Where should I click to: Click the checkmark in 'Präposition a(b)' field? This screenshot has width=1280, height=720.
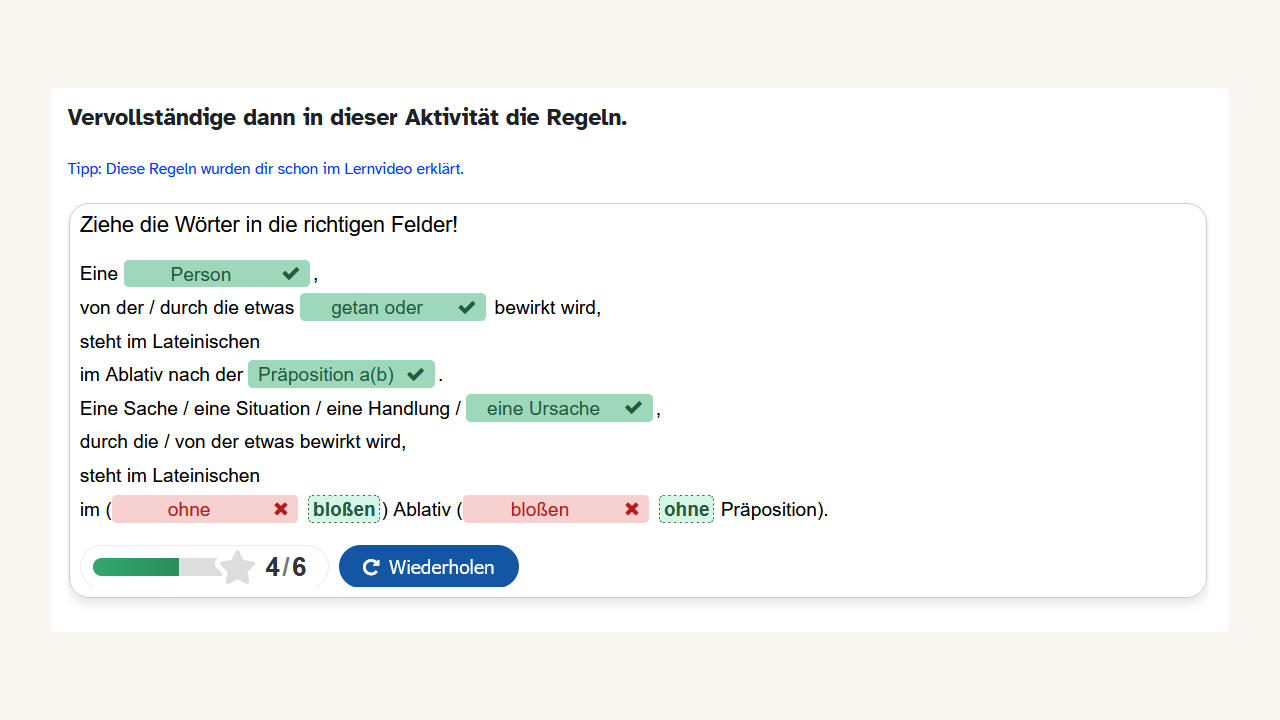[416, 375]
